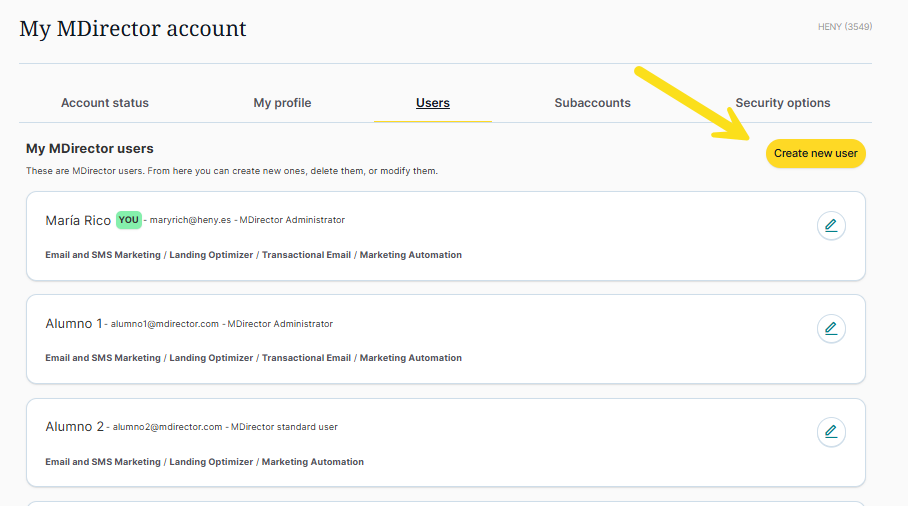908x506 pixels.
Task: Select the Alumno 1 user name
Action: click(74, 324)
